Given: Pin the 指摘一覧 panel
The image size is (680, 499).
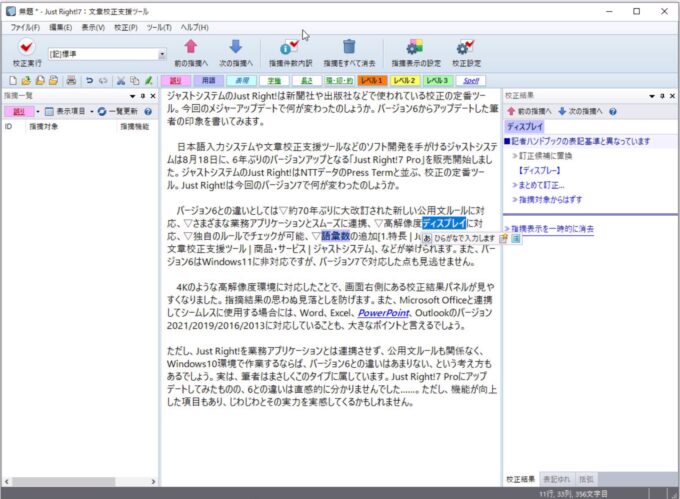Looking at the screenshot, I should (x=143, y=96).
